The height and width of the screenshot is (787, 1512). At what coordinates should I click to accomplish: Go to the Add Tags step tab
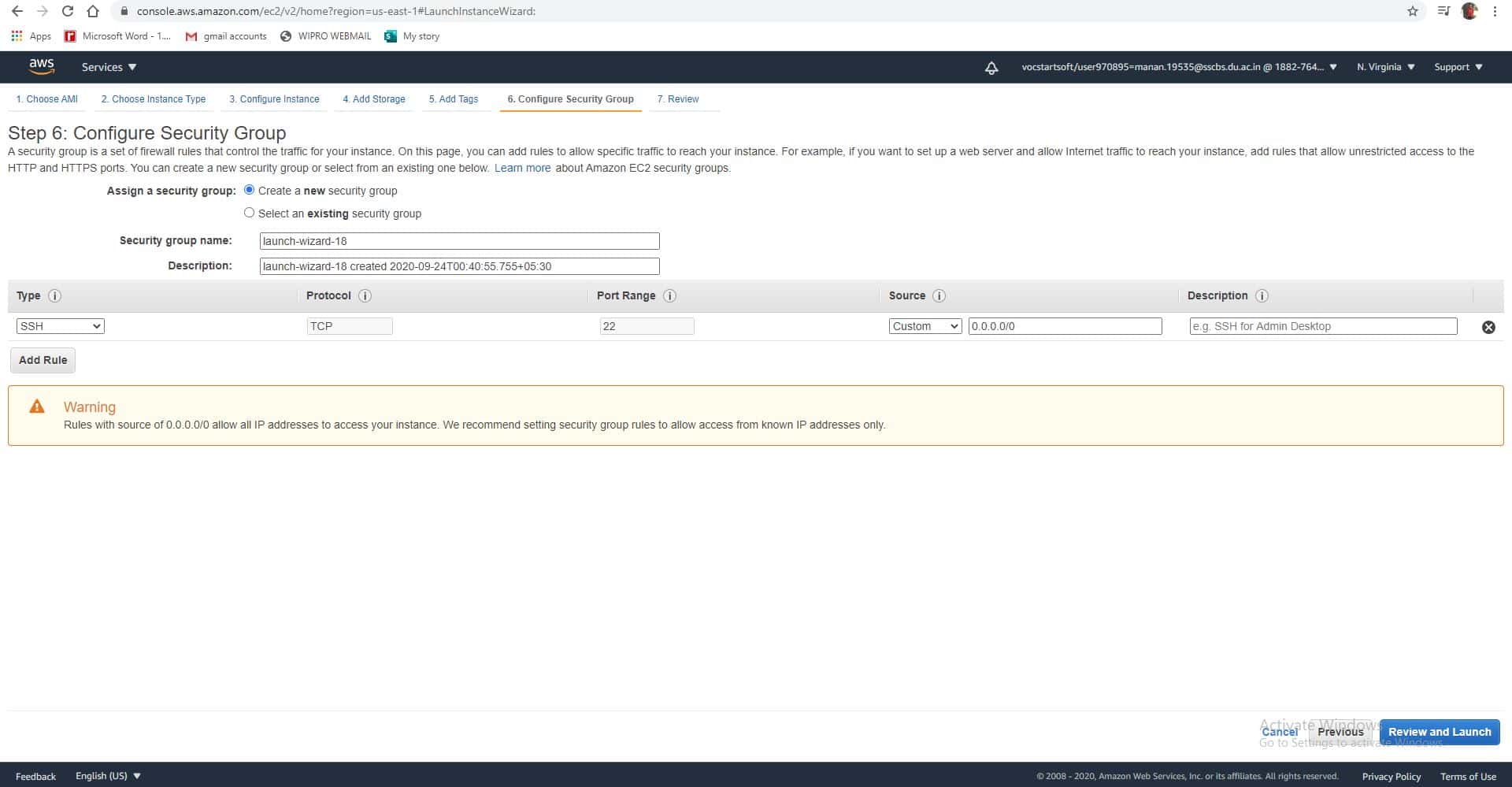tap(454, 99)
